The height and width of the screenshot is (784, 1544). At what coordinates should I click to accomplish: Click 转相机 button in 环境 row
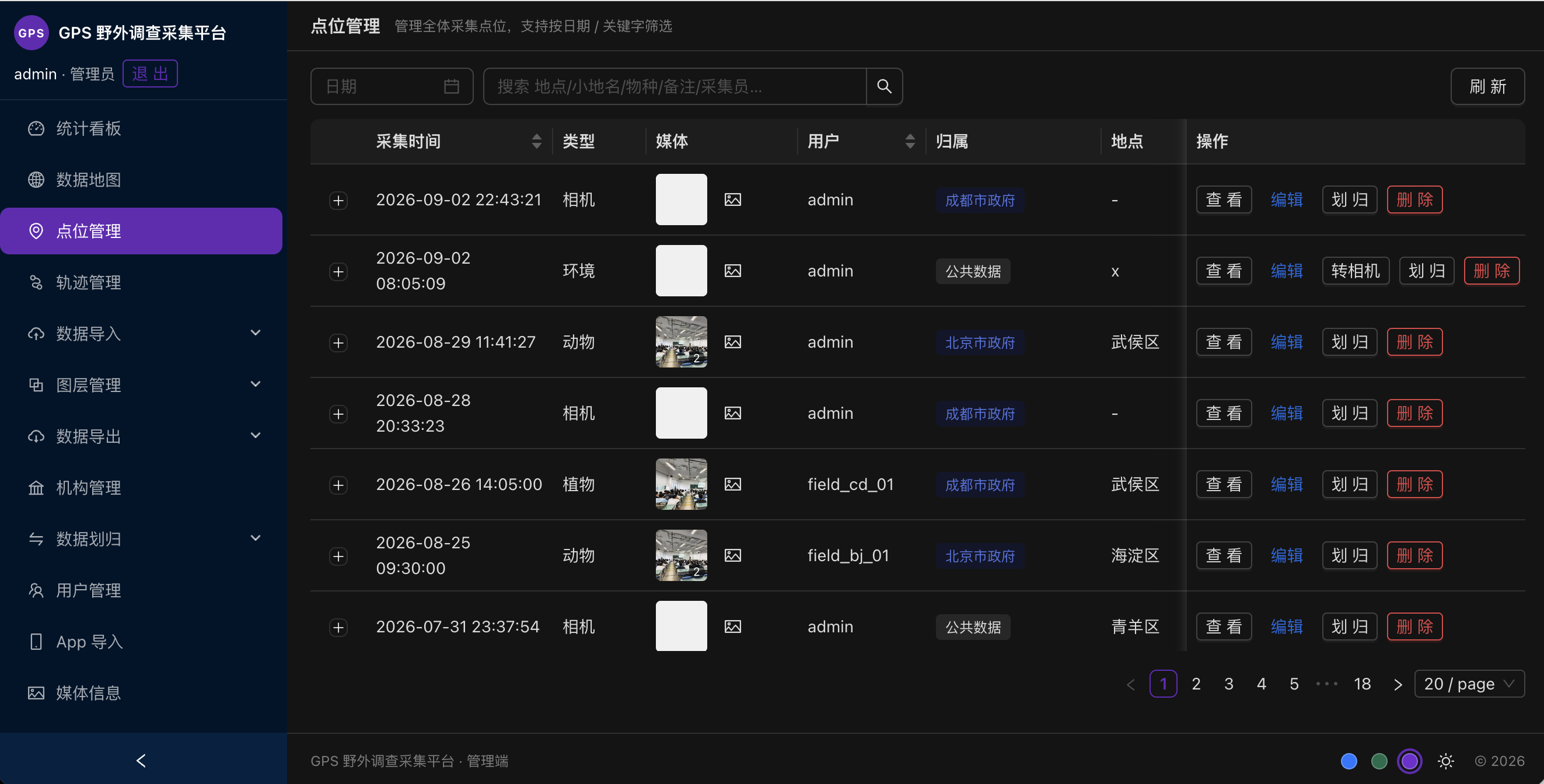pyautogui.click(x=1355, y=271)
